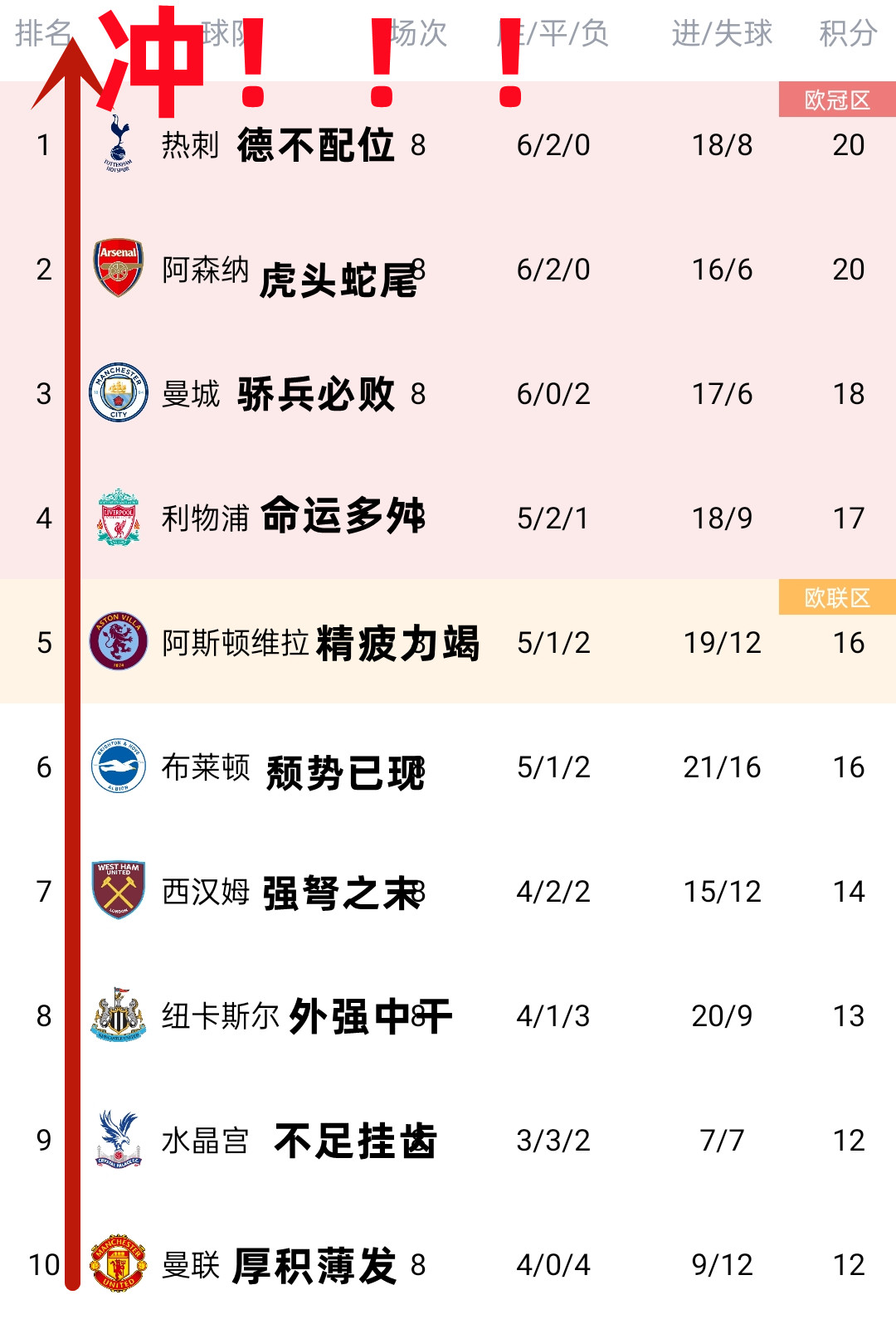896x1319 pixels.
Task: Tap the Tottenham Hotspur club crest
Action: [119, 144]
